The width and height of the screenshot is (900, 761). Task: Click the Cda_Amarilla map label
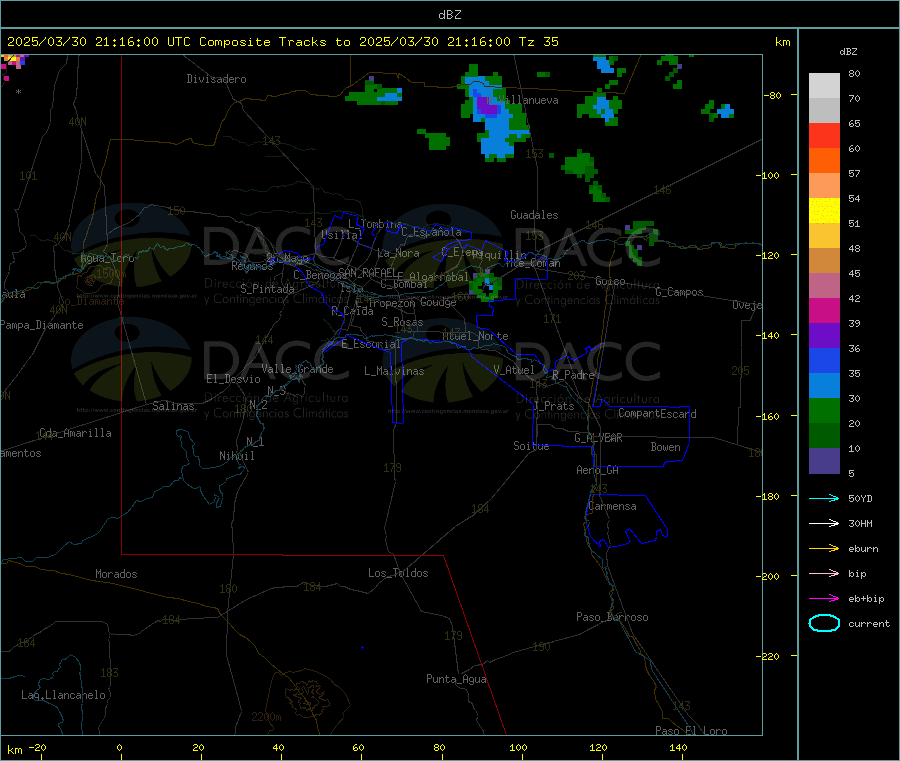coord(75,433)
